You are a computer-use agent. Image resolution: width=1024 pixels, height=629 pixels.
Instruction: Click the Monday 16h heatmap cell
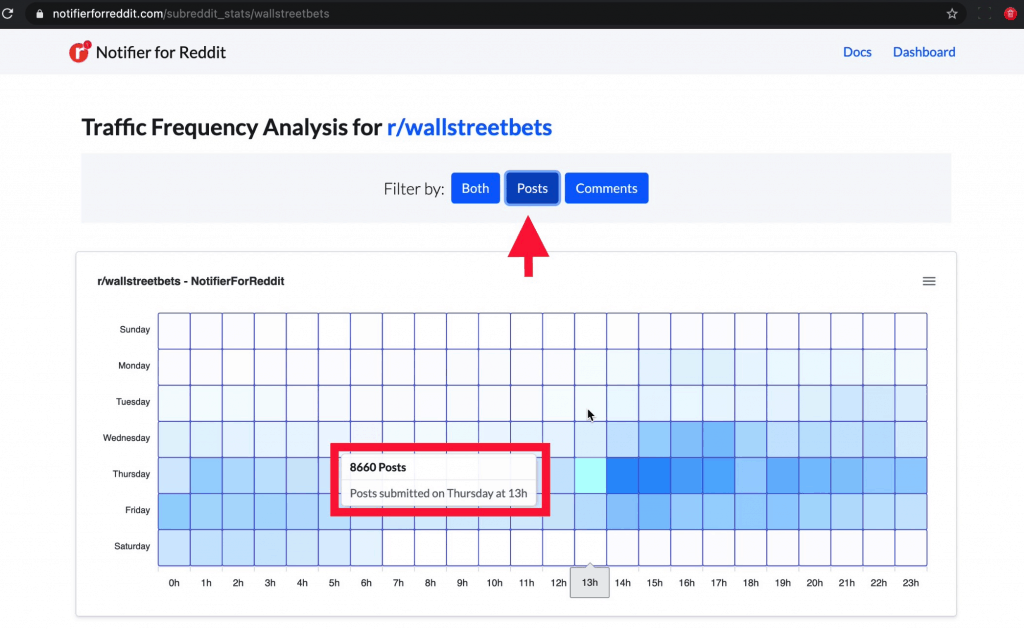pos(686,366)
